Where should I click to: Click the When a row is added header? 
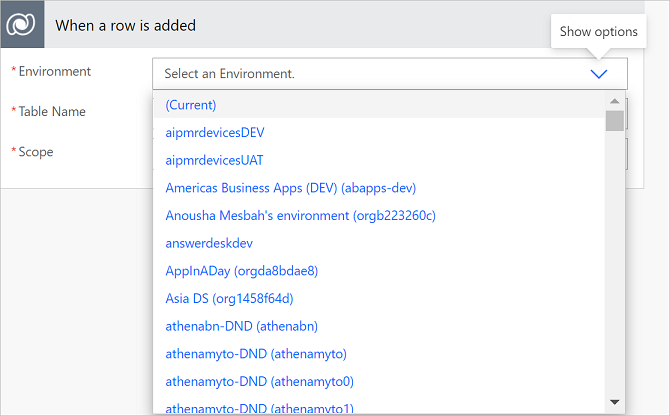[x=125, y=25]
